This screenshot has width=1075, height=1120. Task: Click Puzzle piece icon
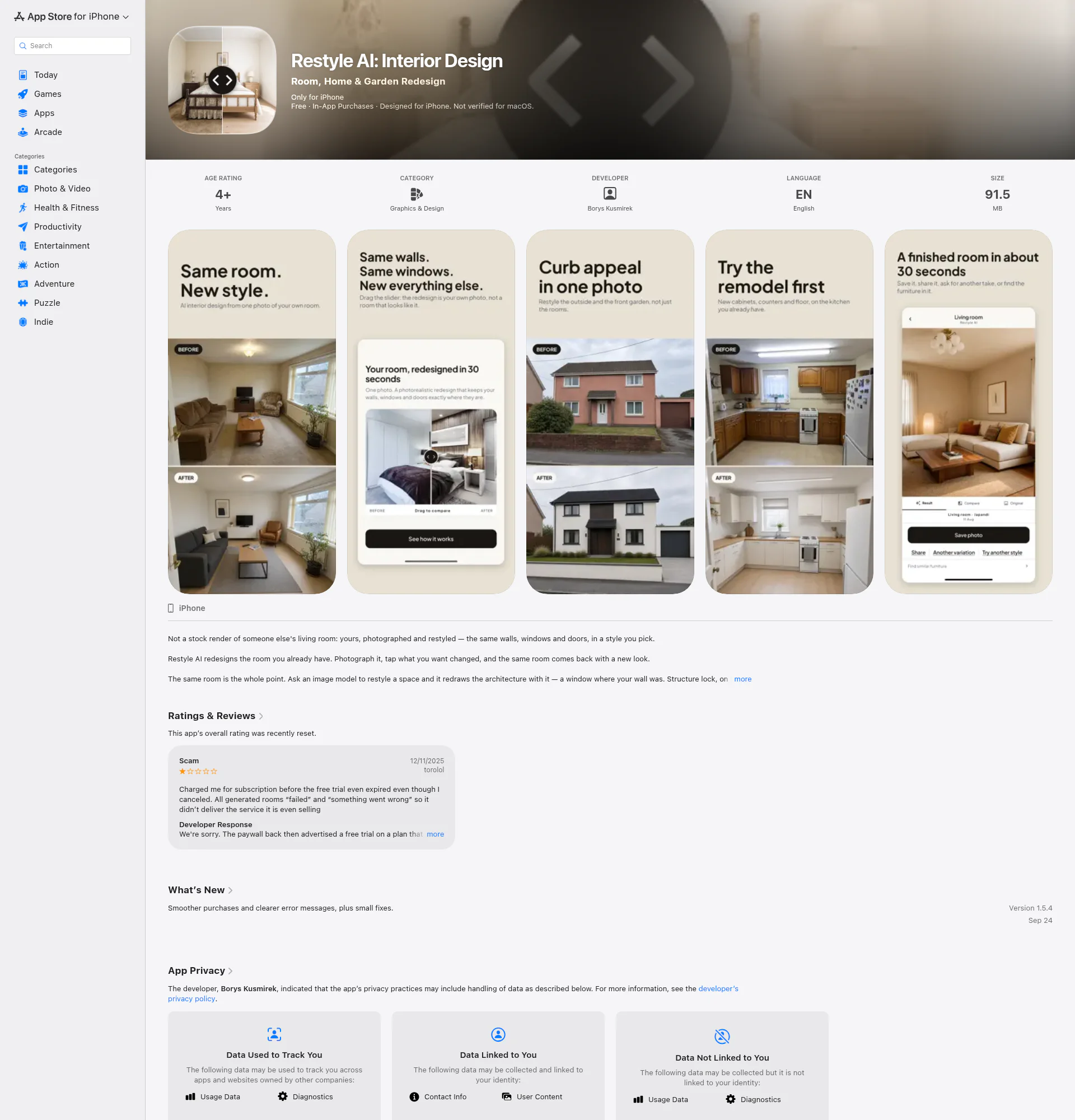23,303
